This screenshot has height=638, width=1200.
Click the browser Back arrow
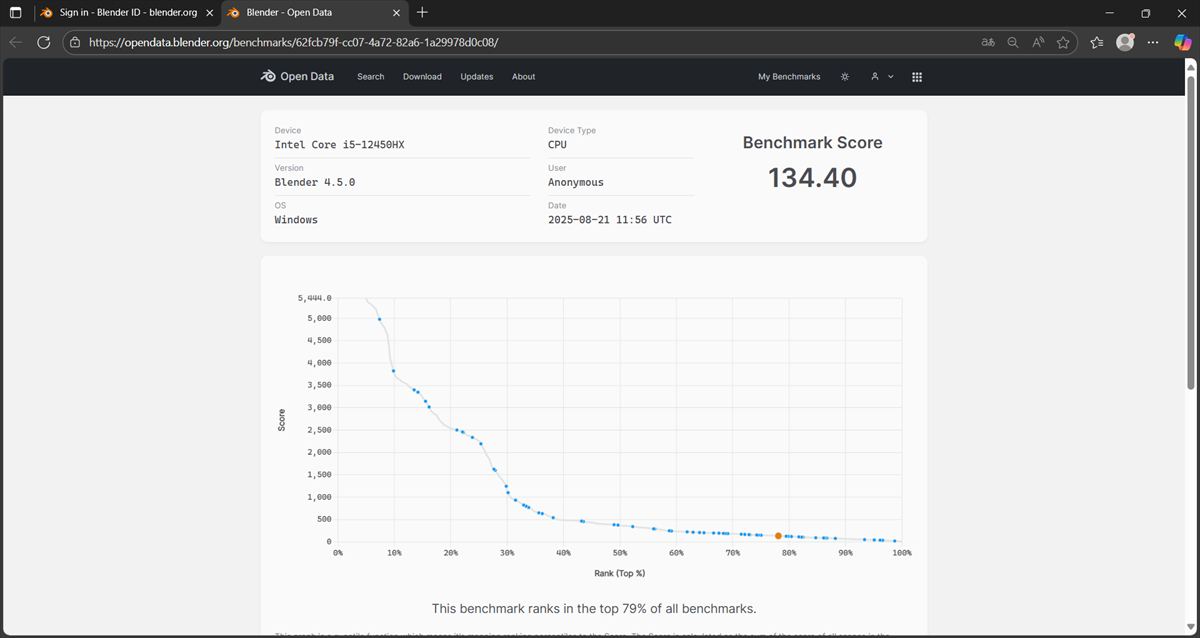pos(15,43)
